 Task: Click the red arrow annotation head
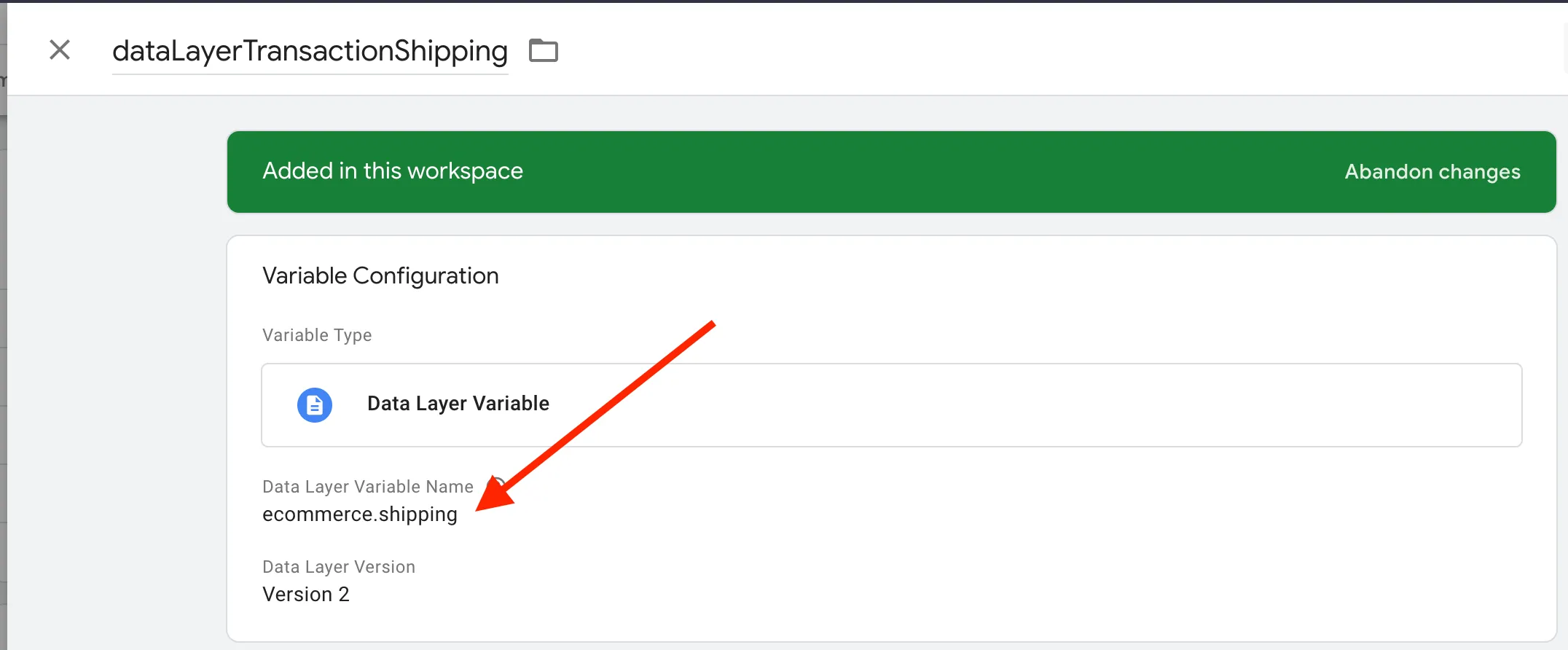pyautogui.click(x=495, y=496)
